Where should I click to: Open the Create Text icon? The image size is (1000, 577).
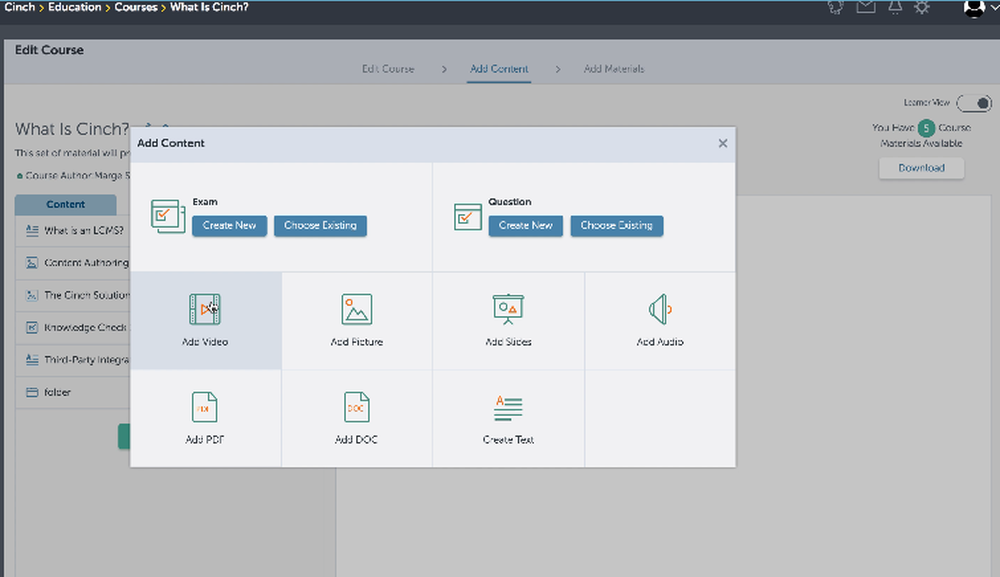(508, 408)
